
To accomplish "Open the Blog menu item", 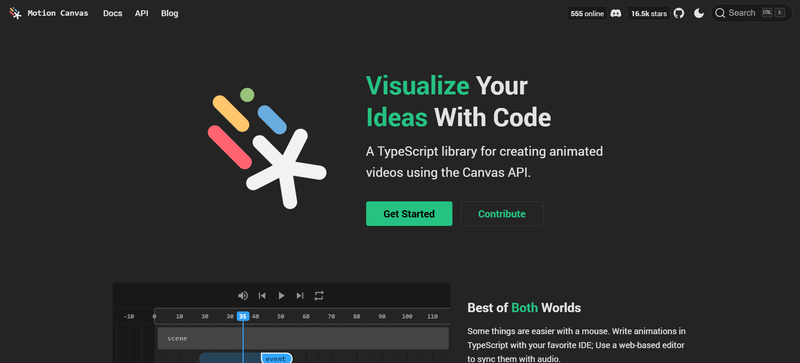I will point(169,13).
